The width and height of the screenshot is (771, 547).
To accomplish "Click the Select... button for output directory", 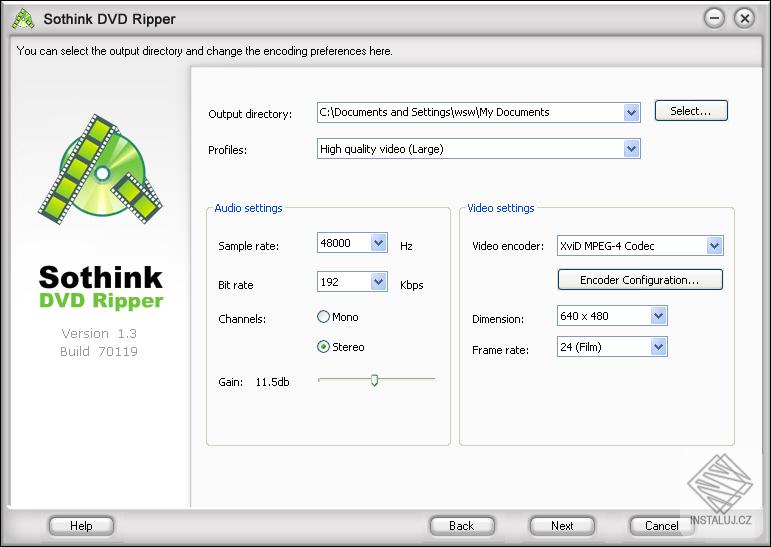I will [691, 111].
